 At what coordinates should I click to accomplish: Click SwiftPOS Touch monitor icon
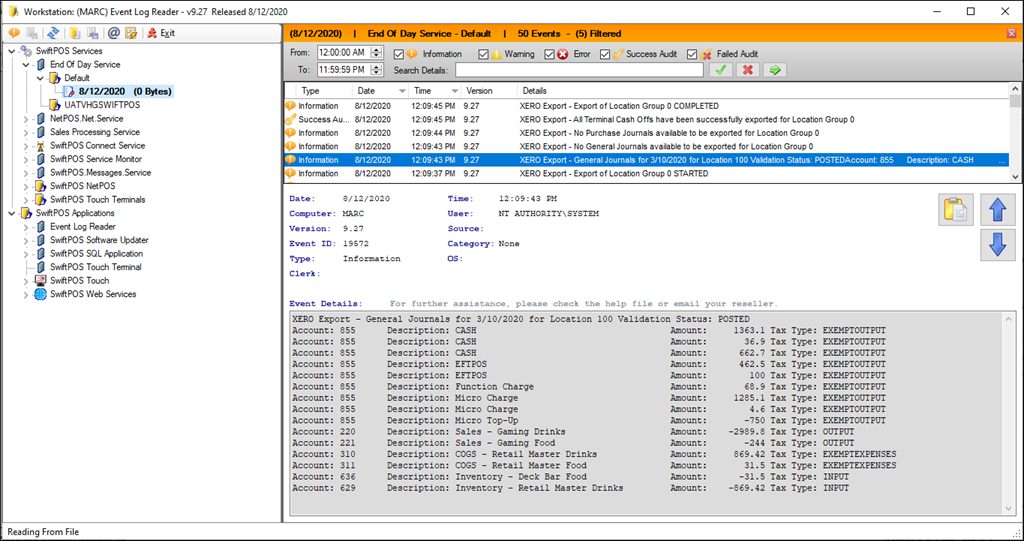(40, 280)
